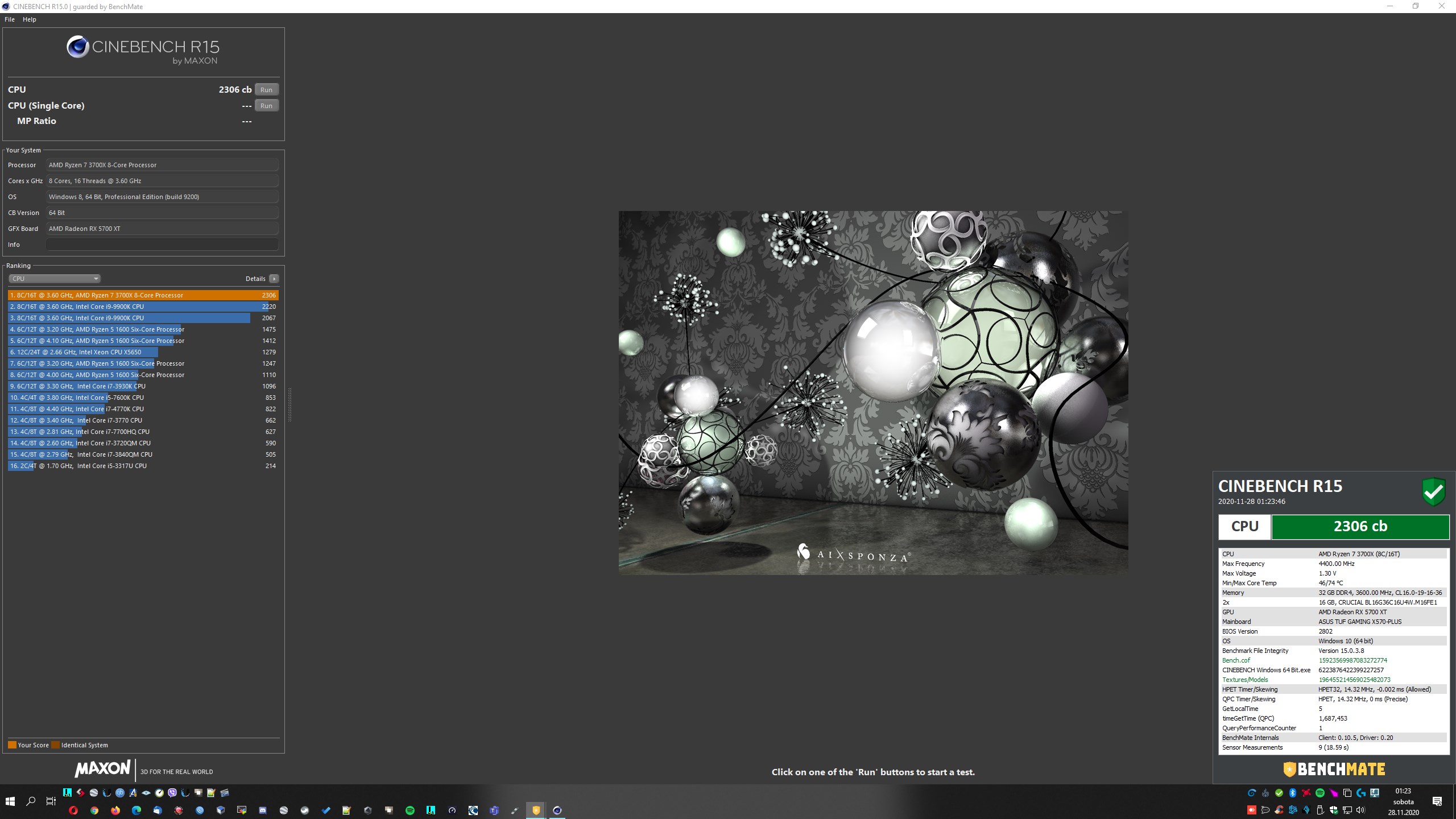Click the Cinebench R15 logo sphere
The height and width of the screenshot is (819, 1456).
(78, 47)
